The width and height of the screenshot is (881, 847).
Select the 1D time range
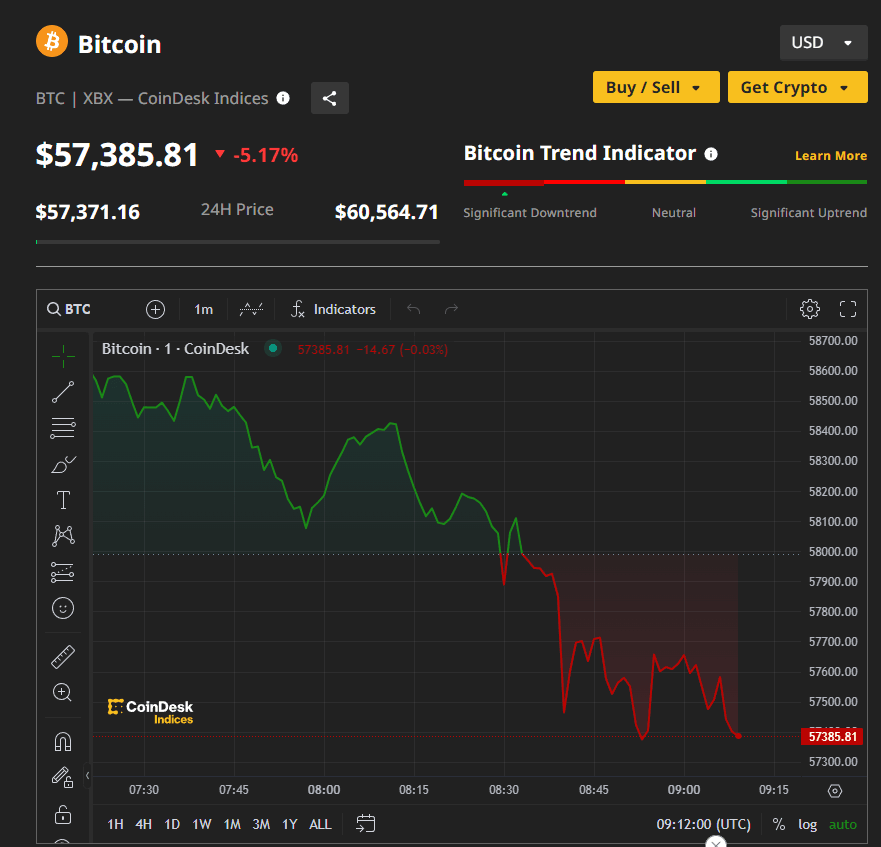(172, 824)
